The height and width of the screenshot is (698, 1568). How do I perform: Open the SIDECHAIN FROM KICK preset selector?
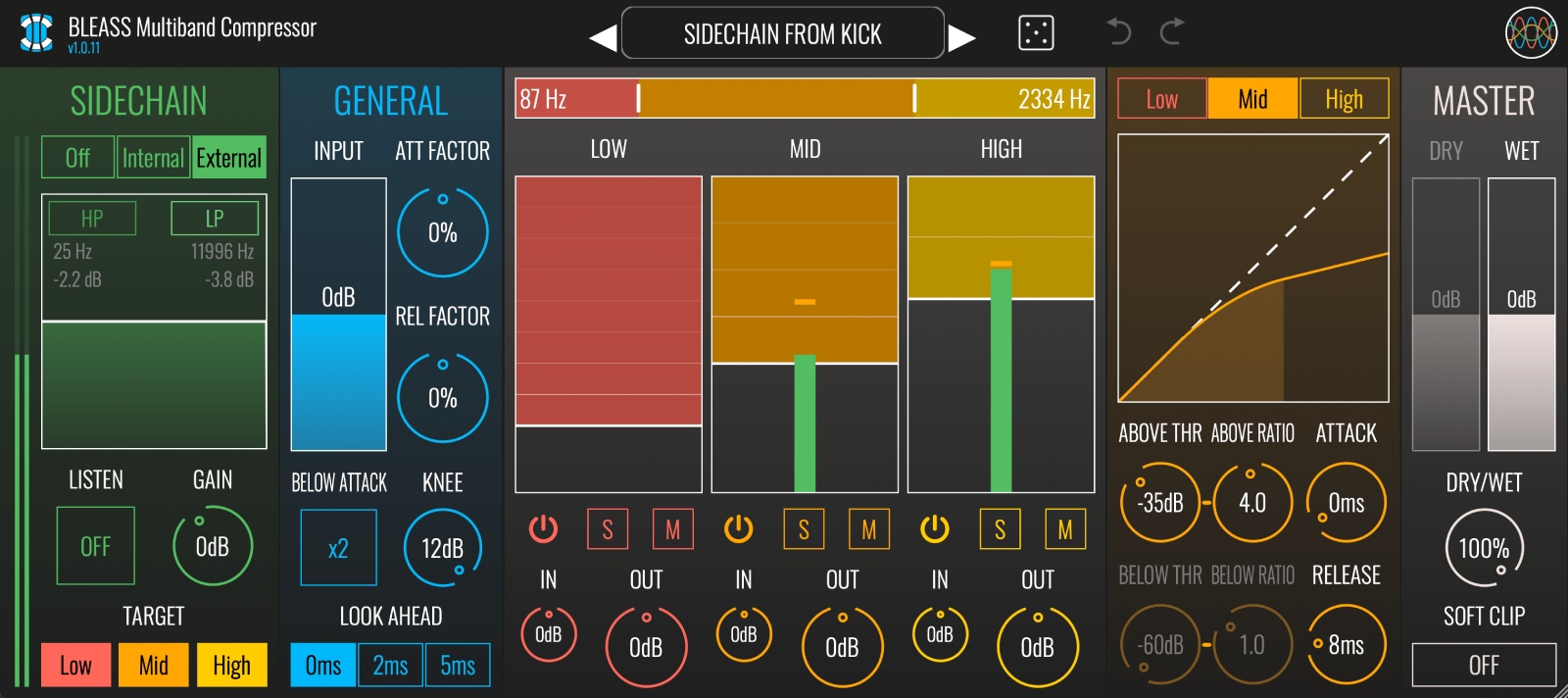pyautogui.click(x=782, y=34)
